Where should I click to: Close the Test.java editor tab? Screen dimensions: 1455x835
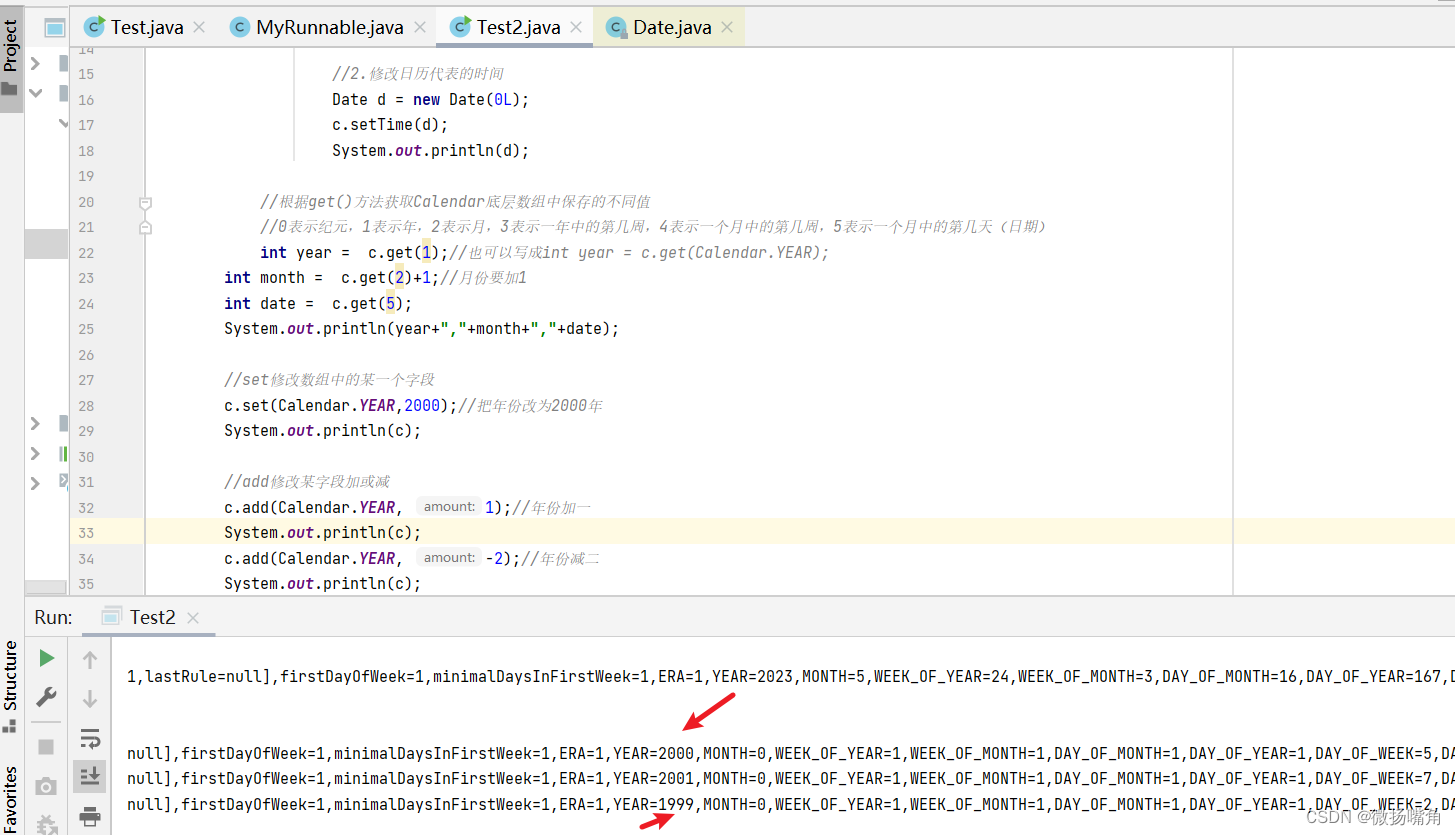pos(198,28)
